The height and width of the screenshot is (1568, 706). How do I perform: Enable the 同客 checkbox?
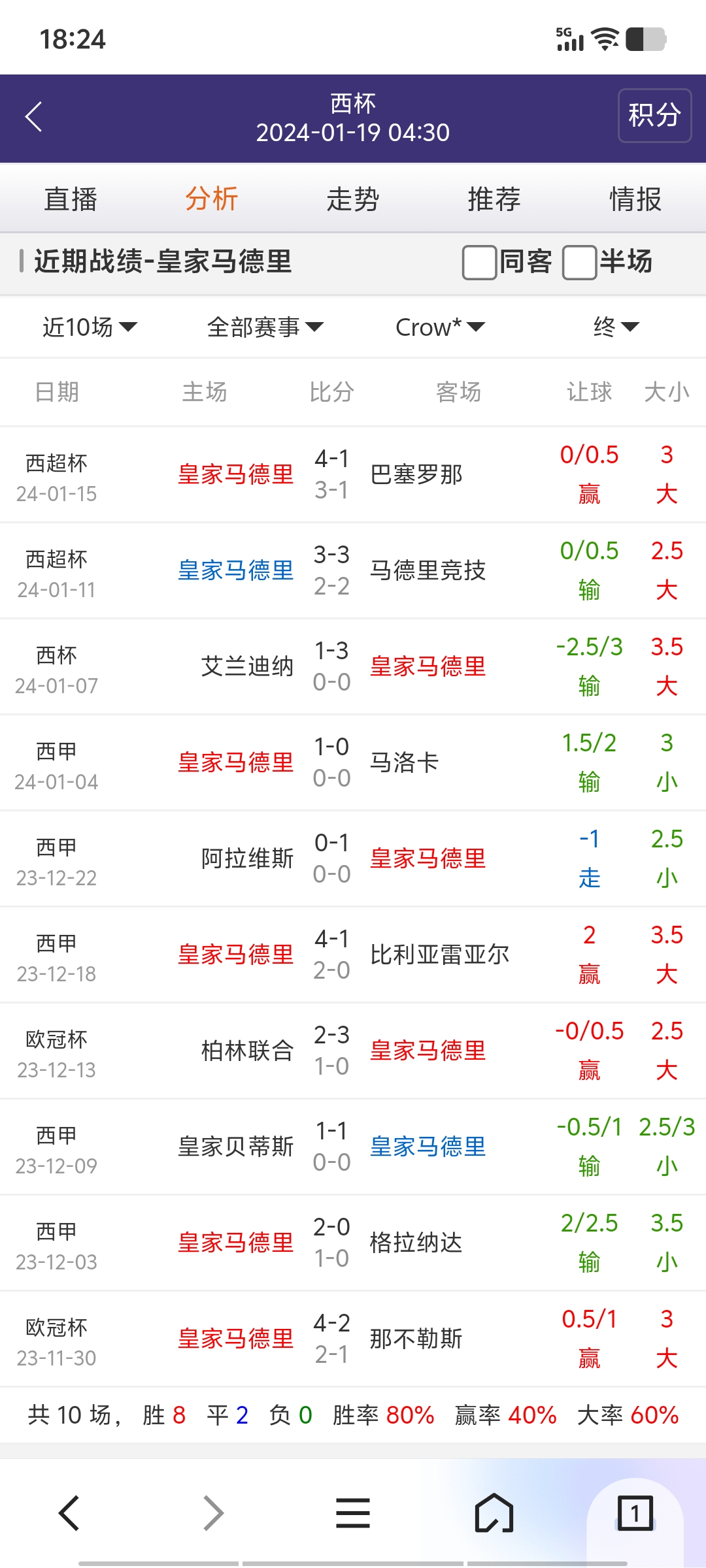tap(479, 262)
